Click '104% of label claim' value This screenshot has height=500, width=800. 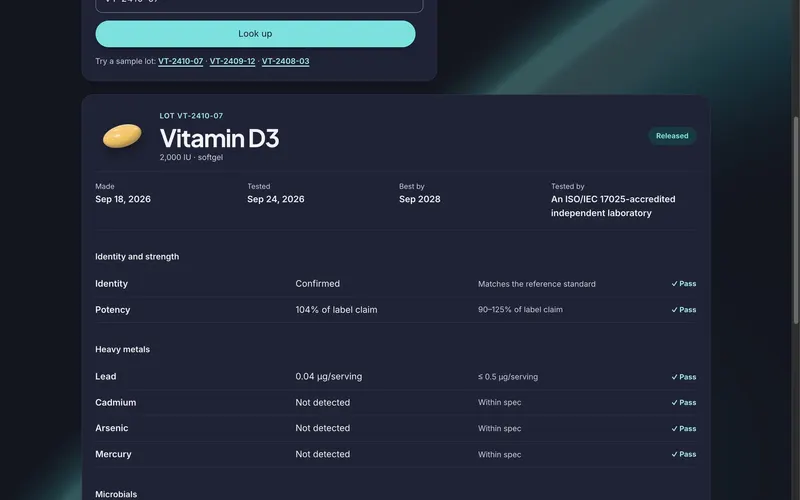point(336,310)
